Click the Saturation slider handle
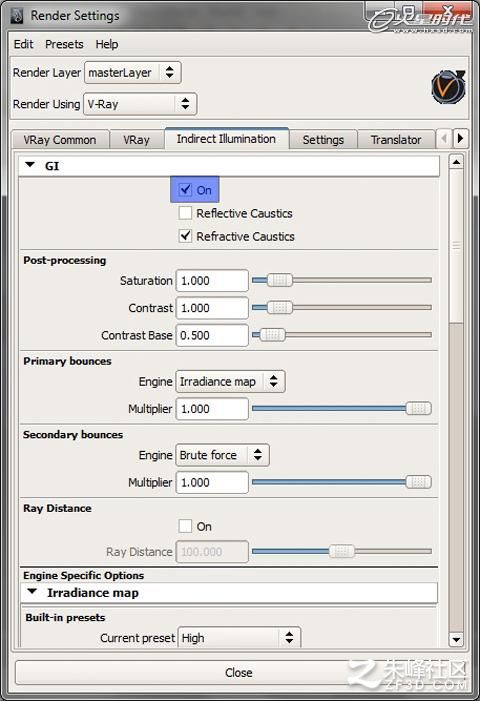Image resolution: width=480 pixels, height=701 pixels. coord(280,280)
